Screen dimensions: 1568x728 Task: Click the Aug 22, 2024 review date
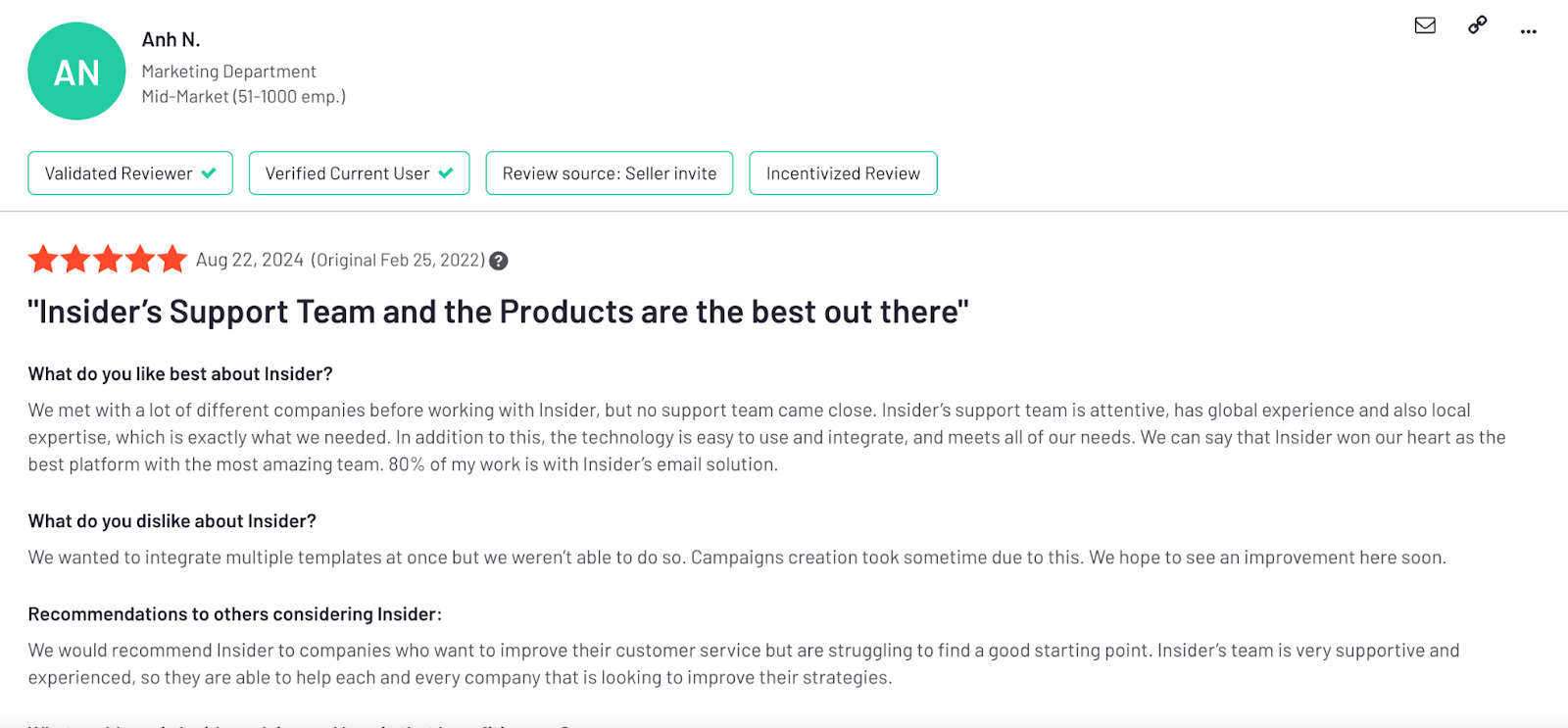point(250,260)
